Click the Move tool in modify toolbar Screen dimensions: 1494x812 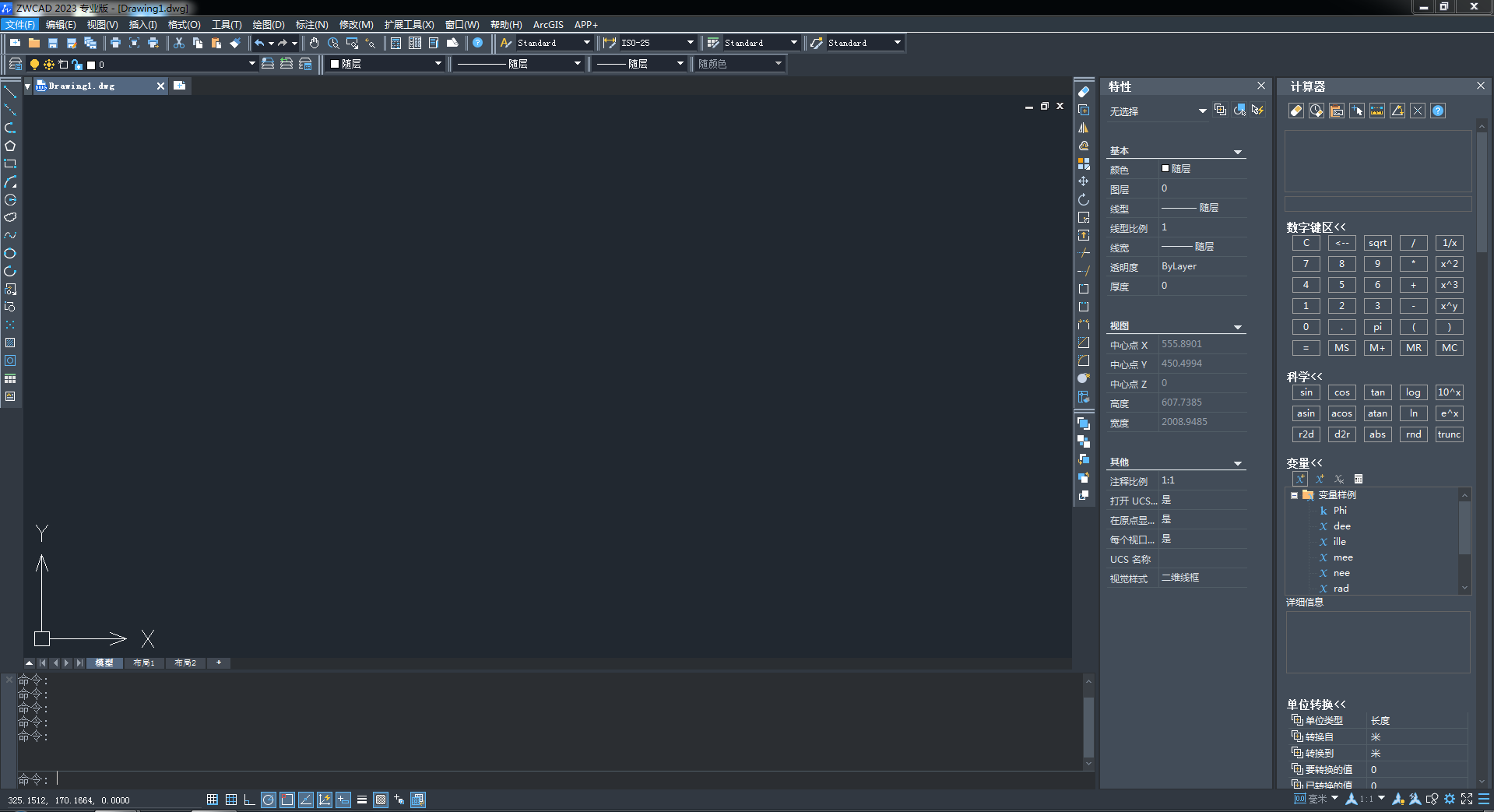coord(1083,181)
